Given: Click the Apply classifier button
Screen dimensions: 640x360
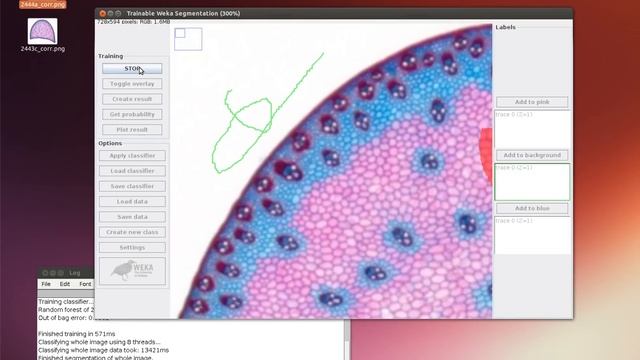Looking at the screenshot, I should (132, 156).
